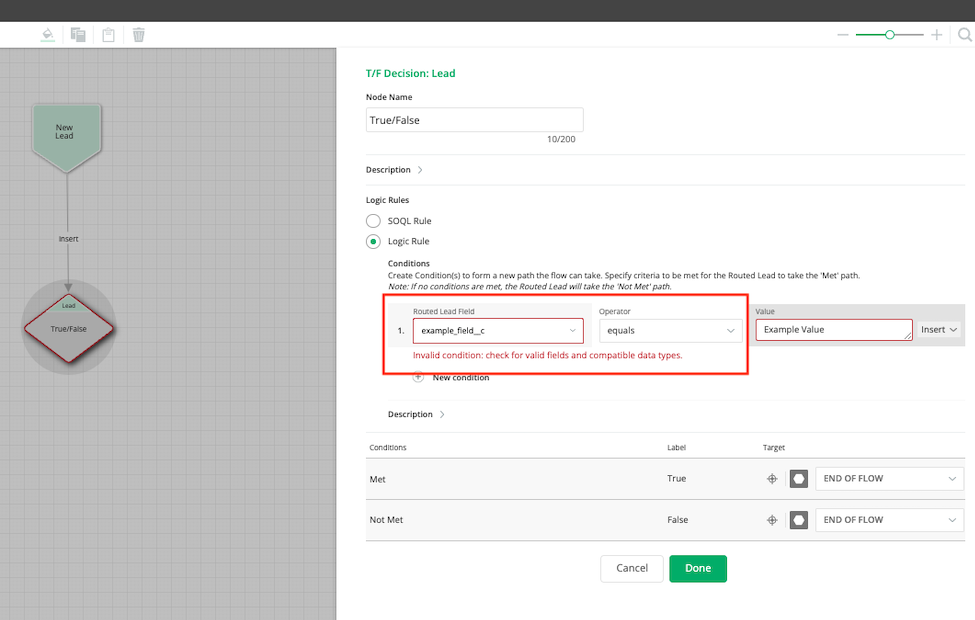
Task: Click the copy node toolbar icon
Action: click(78, 35)
